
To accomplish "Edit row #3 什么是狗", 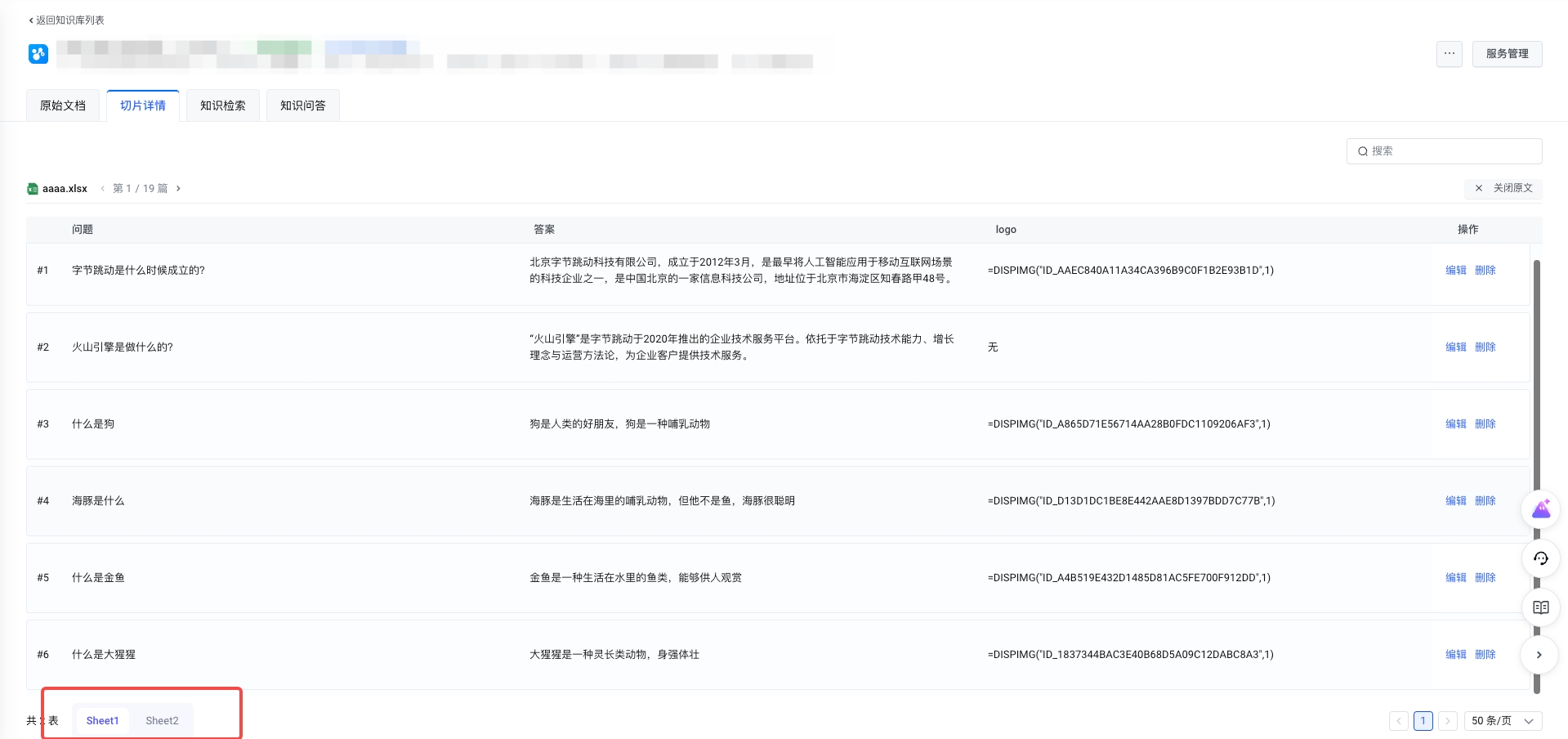I will (1455, 424).
